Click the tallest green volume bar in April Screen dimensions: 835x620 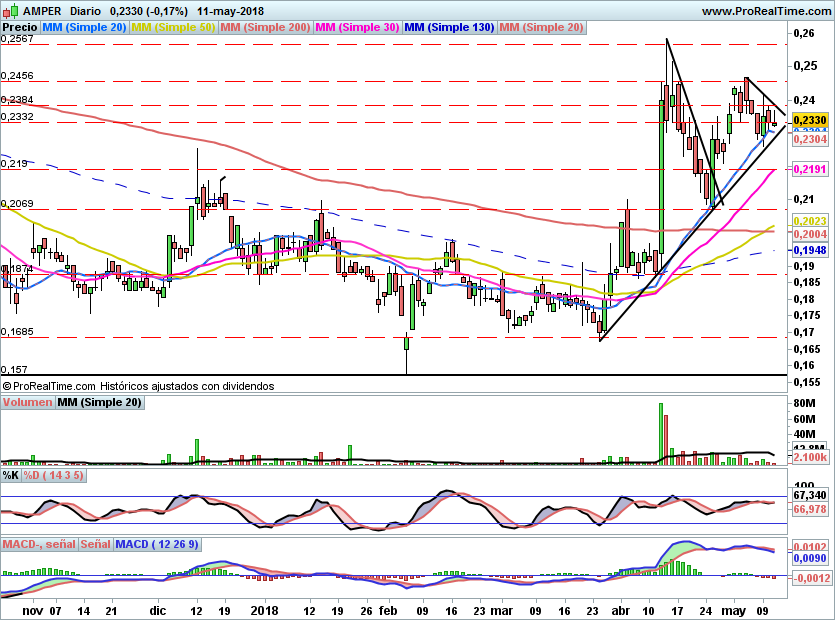pyautogui.click(x=661, y=434)
